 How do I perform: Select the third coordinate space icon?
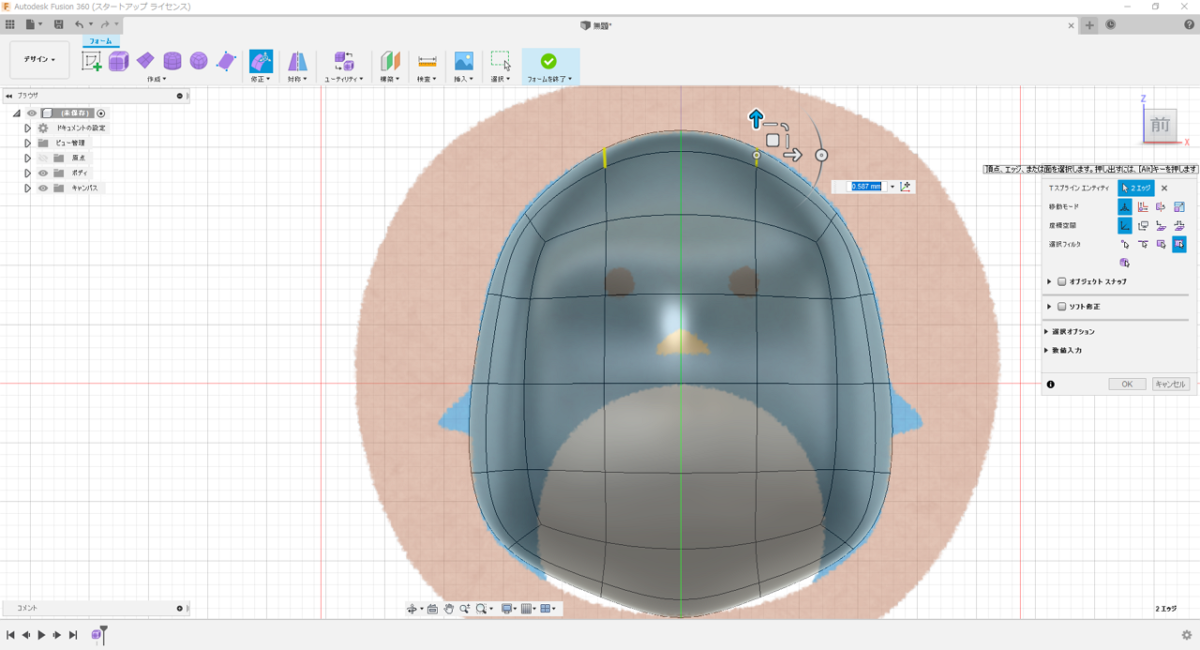1161,225
